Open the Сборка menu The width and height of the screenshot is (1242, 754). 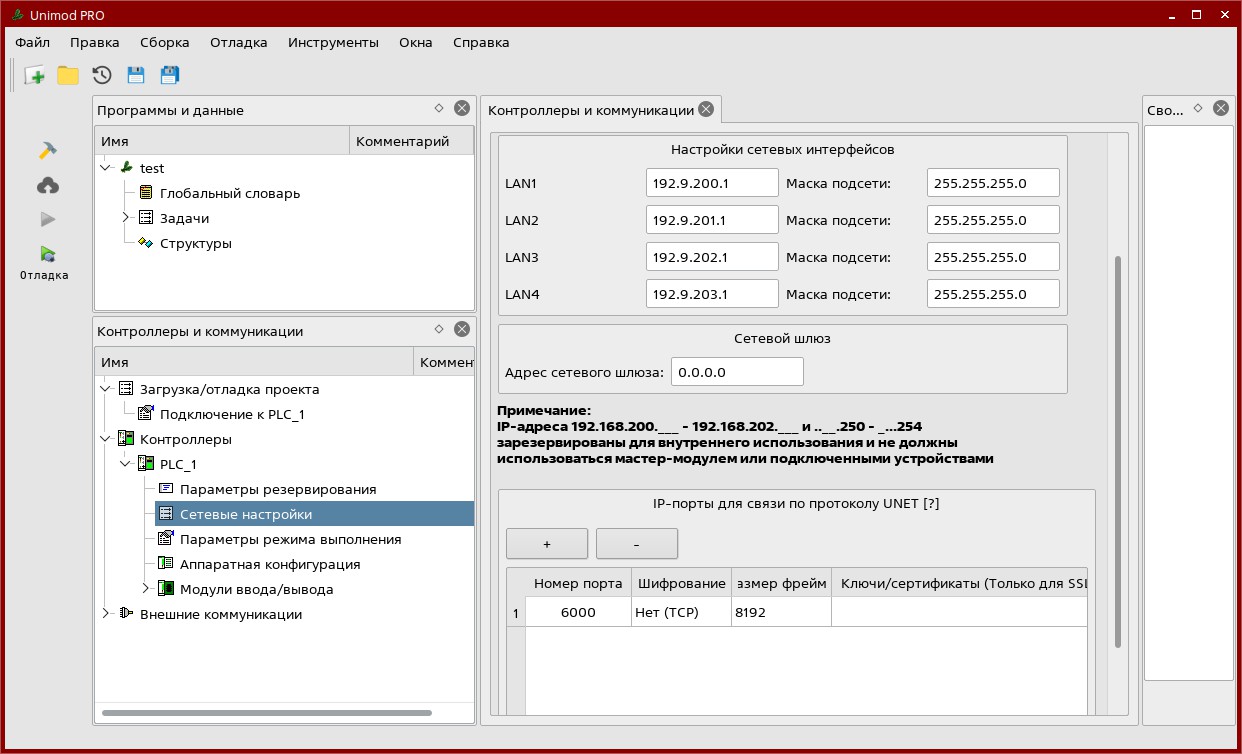tap(165, 42)
